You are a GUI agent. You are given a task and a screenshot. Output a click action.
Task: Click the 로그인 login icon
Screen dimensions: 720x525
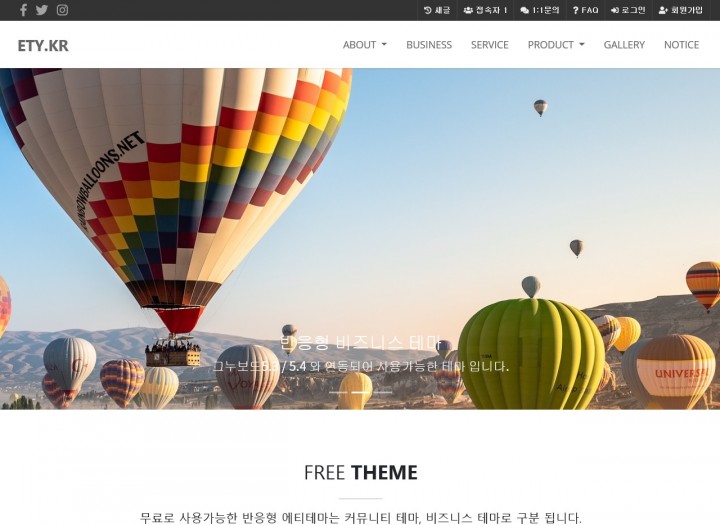pyautogui.click(x=615, y=10)
